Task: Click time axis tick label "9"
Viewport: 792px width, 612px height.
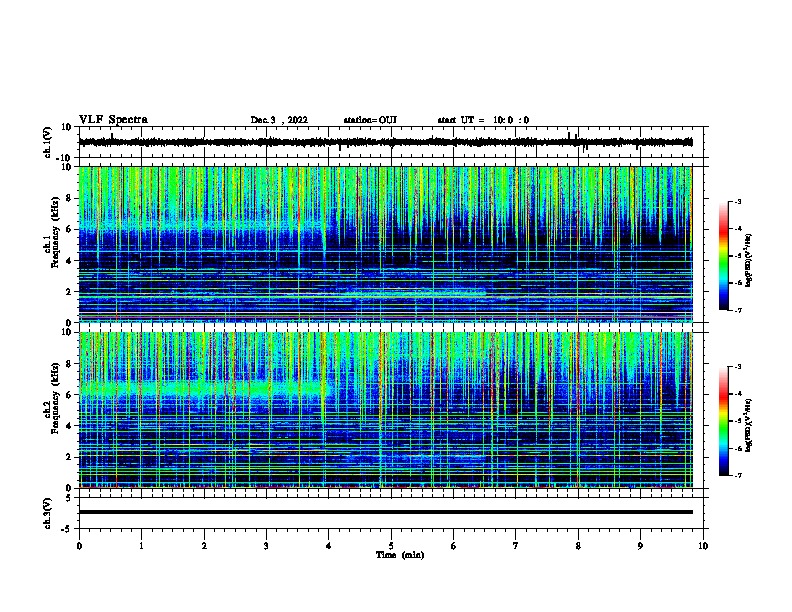Action: click(640, 546)
